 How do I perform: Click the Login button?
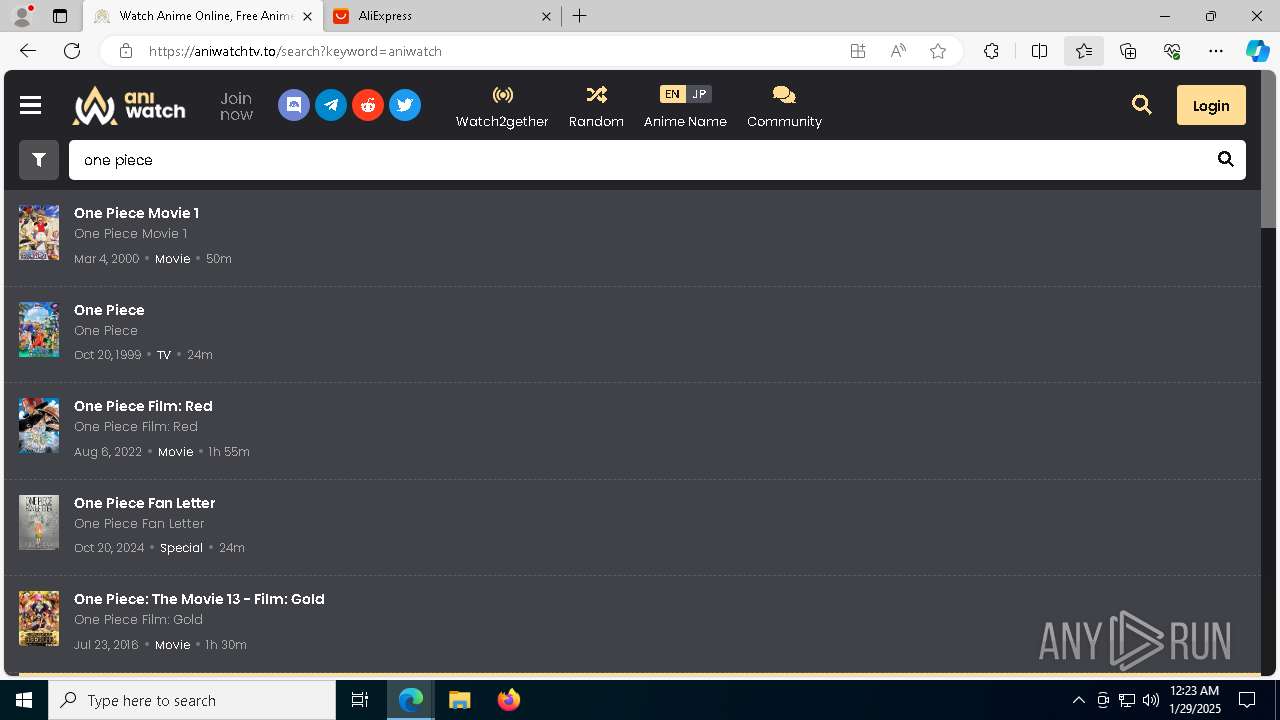point(1211,105)
